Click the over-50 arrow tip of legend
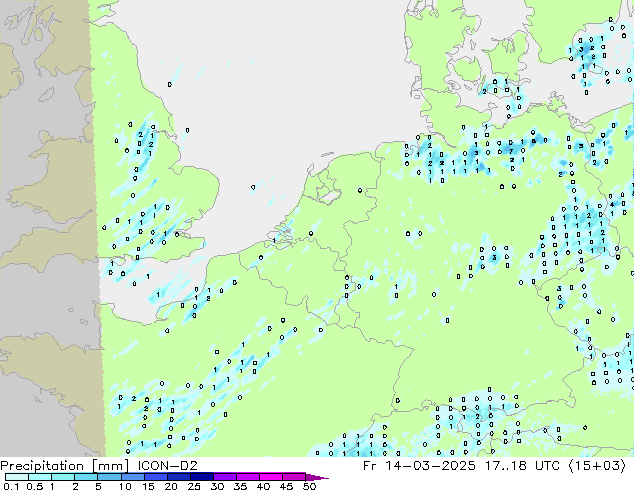The width and height of the screenshot is (634, 490). pyautogui.click(x=317, y=477)
